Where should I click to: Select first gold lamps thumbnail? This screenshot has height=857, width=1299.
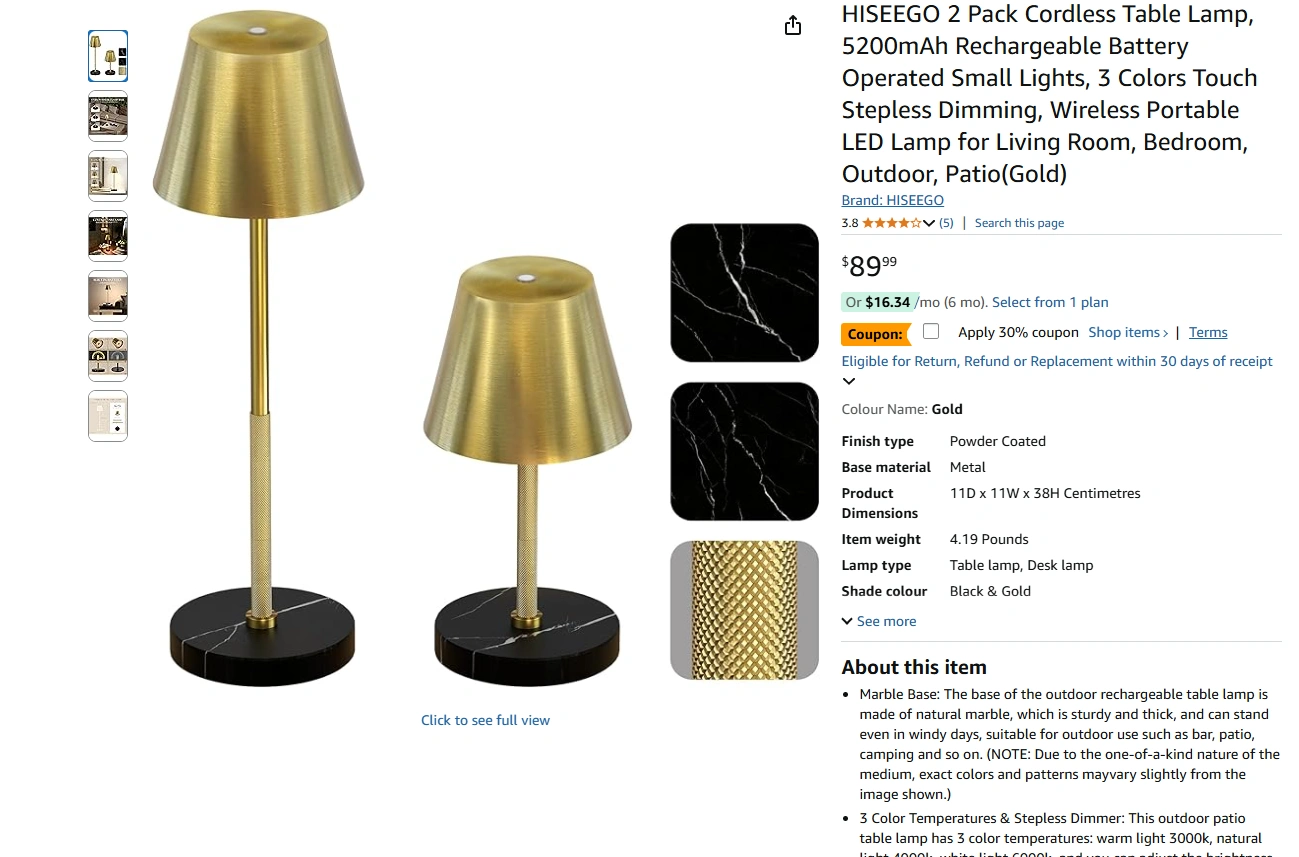click(108, 56)
